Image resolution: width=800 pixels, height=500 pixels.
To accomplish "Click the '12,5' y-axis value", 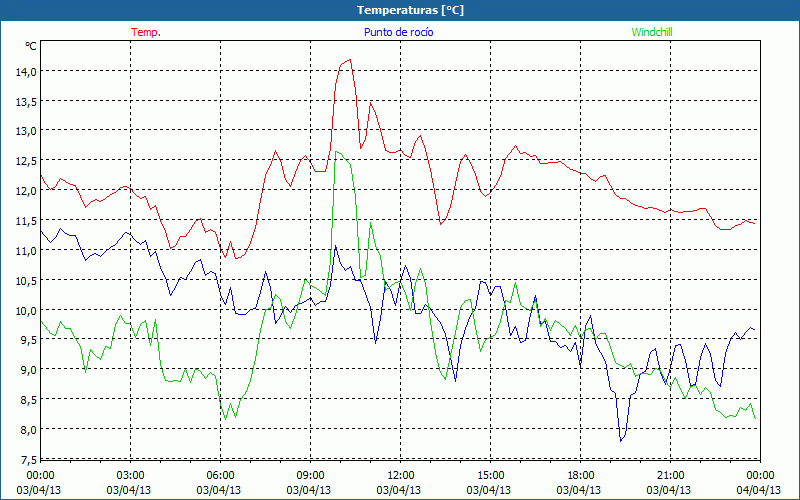I will (x=27, y=161).
